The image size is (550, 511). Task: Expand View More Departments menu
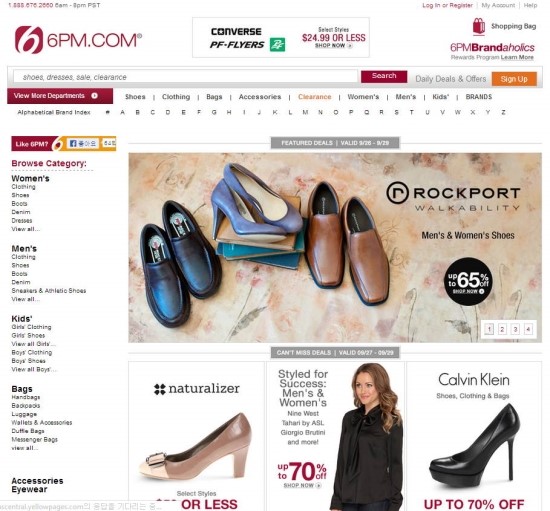pos(60,96)
